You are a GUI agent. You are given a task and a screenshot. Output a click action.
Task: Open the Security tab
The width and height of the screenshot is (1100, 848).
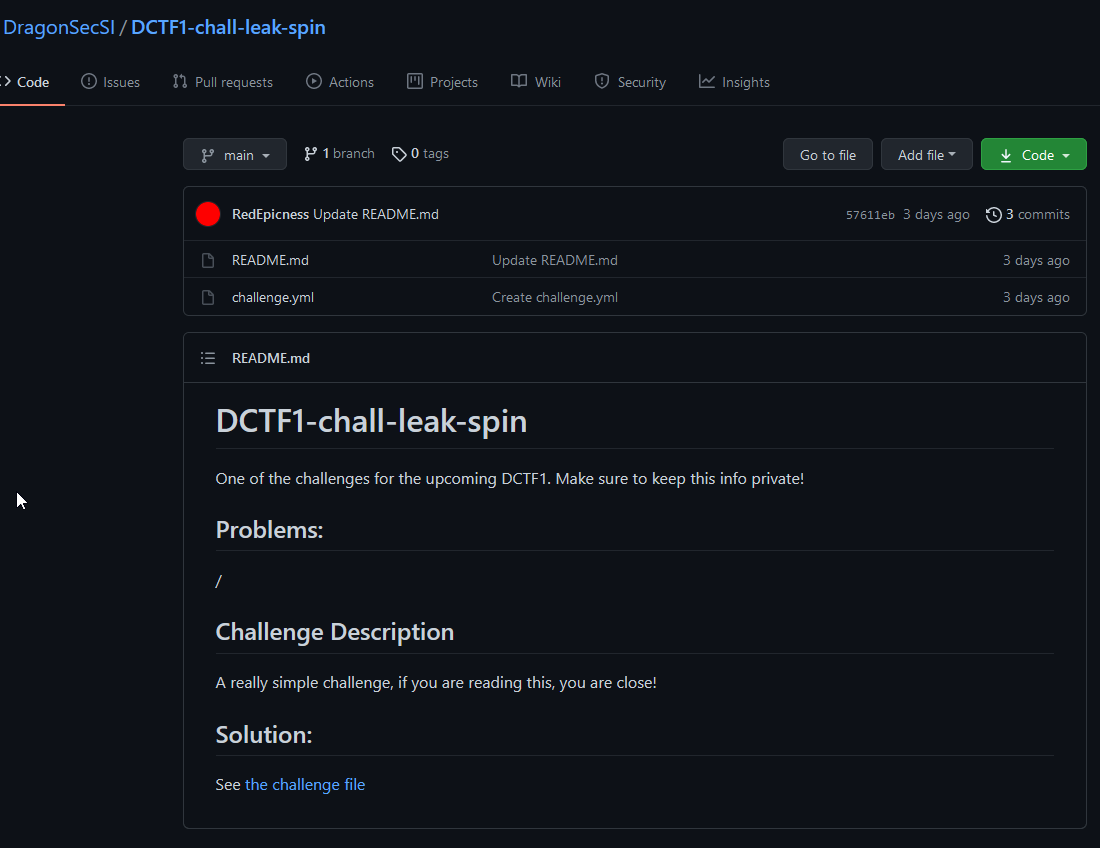(x=630, y=82)
